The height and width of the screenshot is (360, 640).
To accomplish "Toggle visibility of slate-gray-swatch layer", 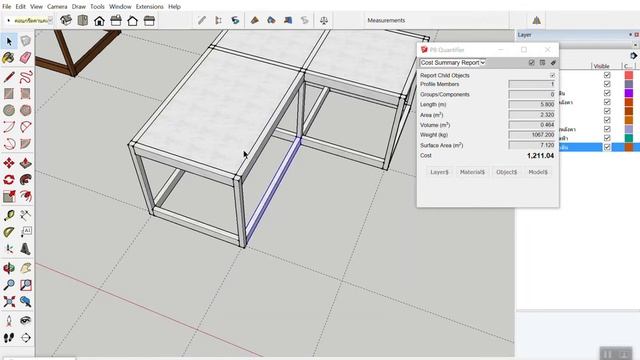I will click(607, 84).
